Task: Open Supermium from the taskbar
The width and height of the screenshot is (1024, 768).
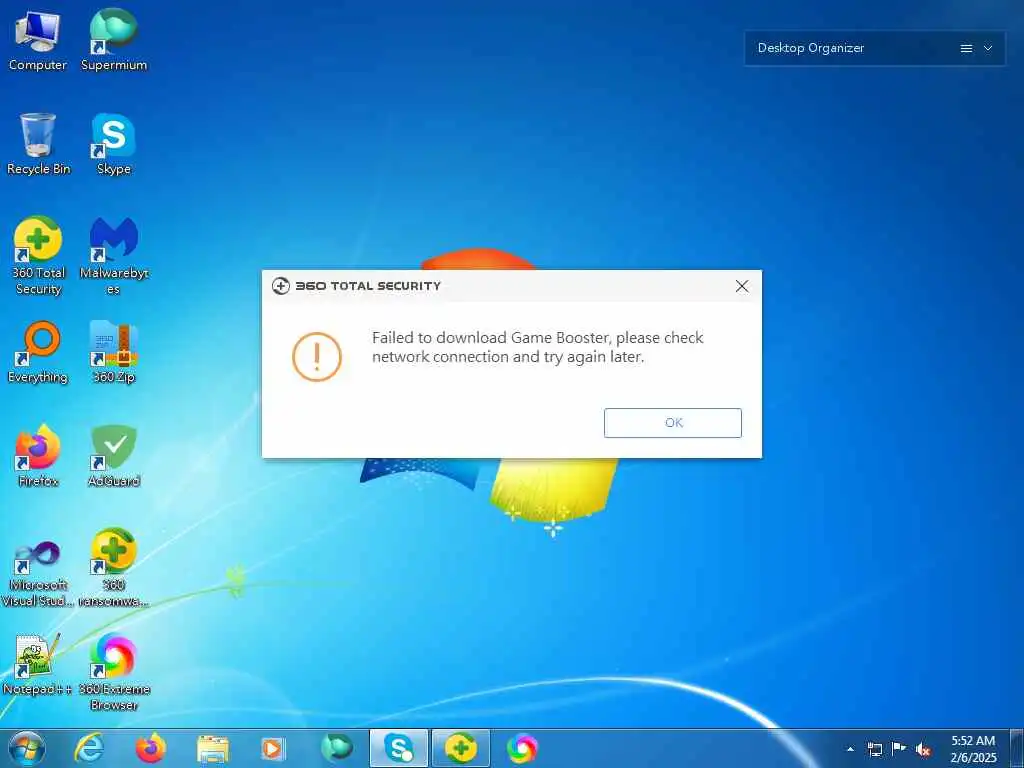Action: click(336, 748)
